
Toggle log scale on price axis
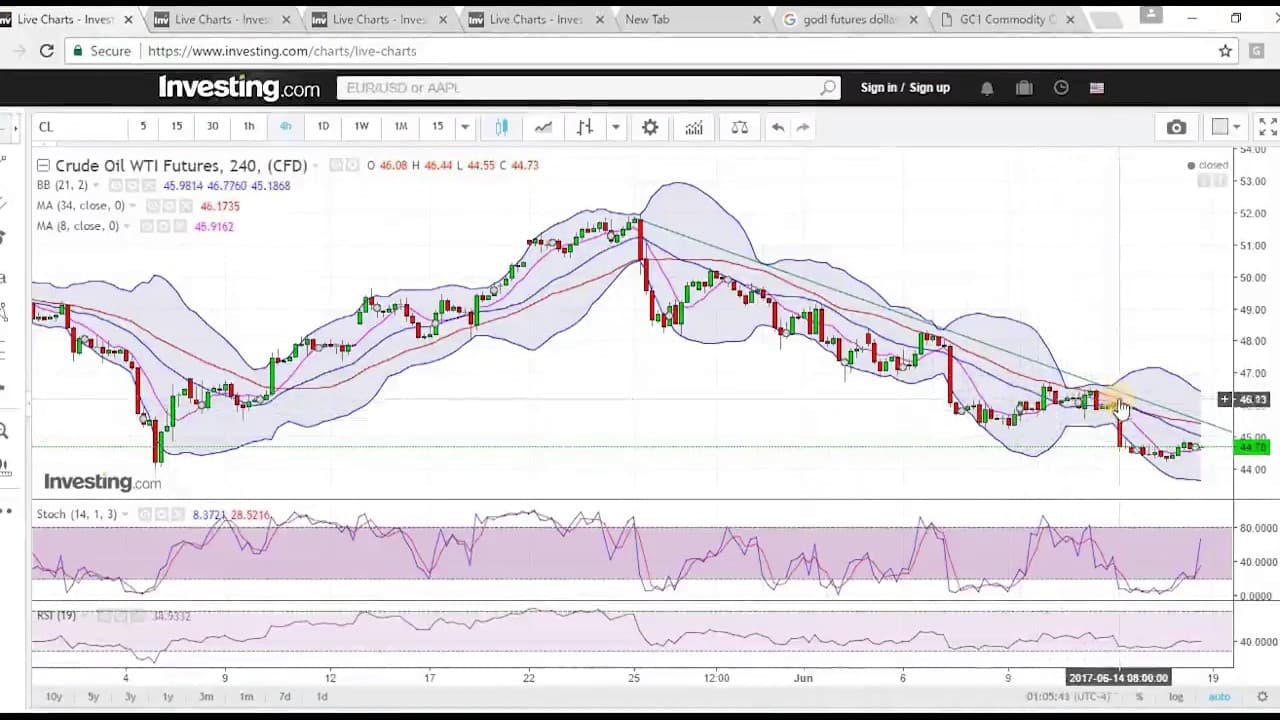tap(1177, 697)
